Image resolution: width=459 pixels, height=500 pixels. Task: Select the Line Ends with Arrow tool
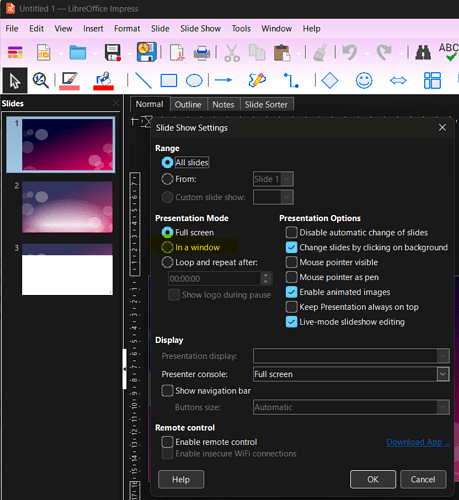coord(223,80)
